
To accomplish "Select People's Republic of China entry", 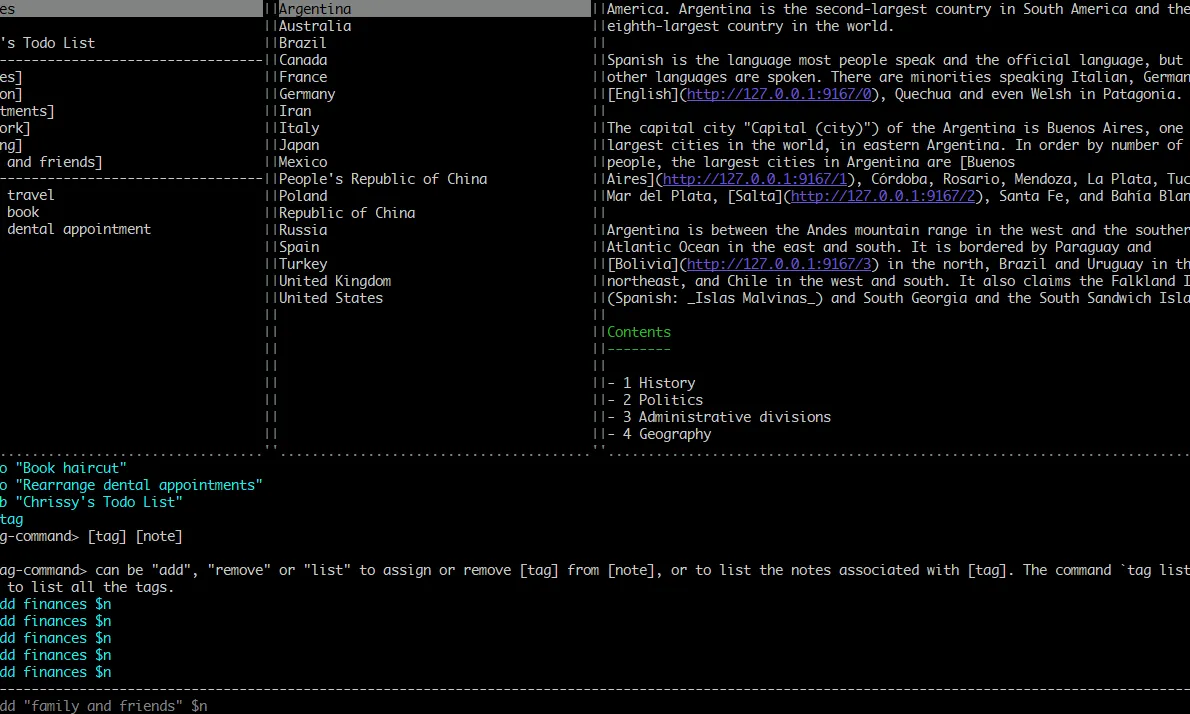I will 382,179.
